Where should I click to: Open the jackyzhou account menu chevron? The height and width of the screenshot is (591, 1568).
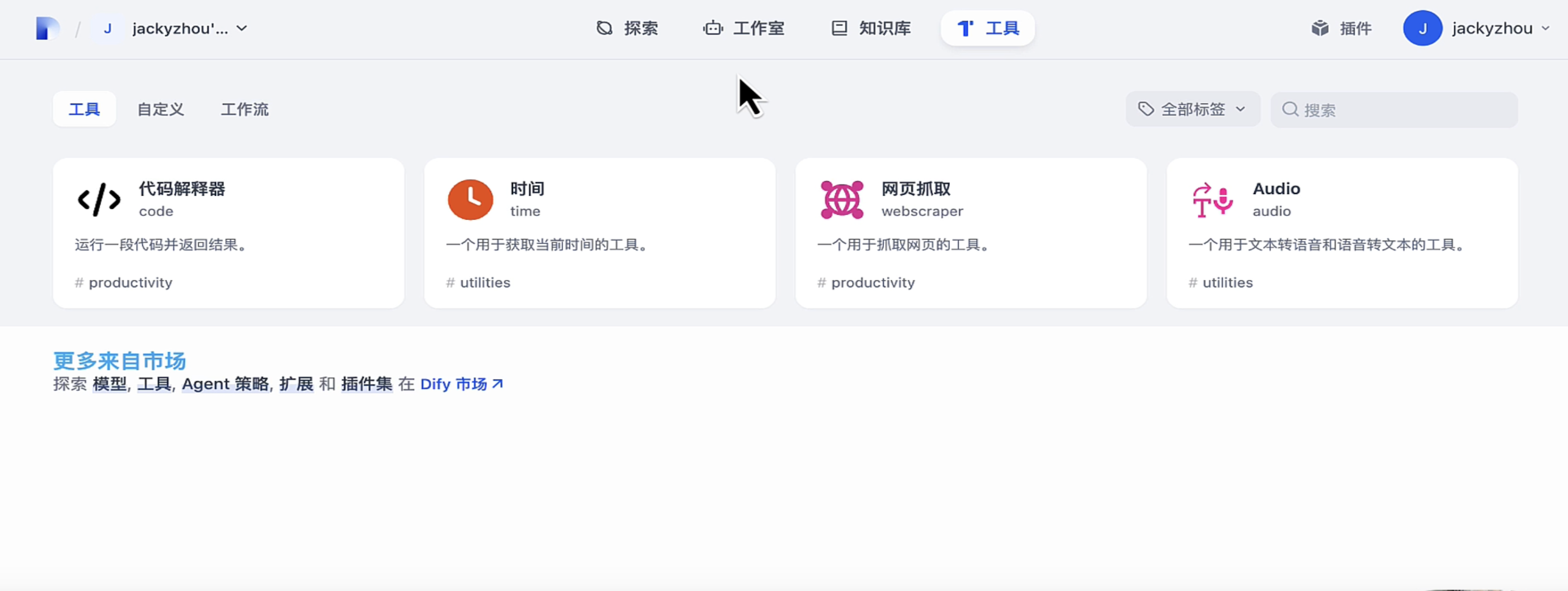point(1545,29)
